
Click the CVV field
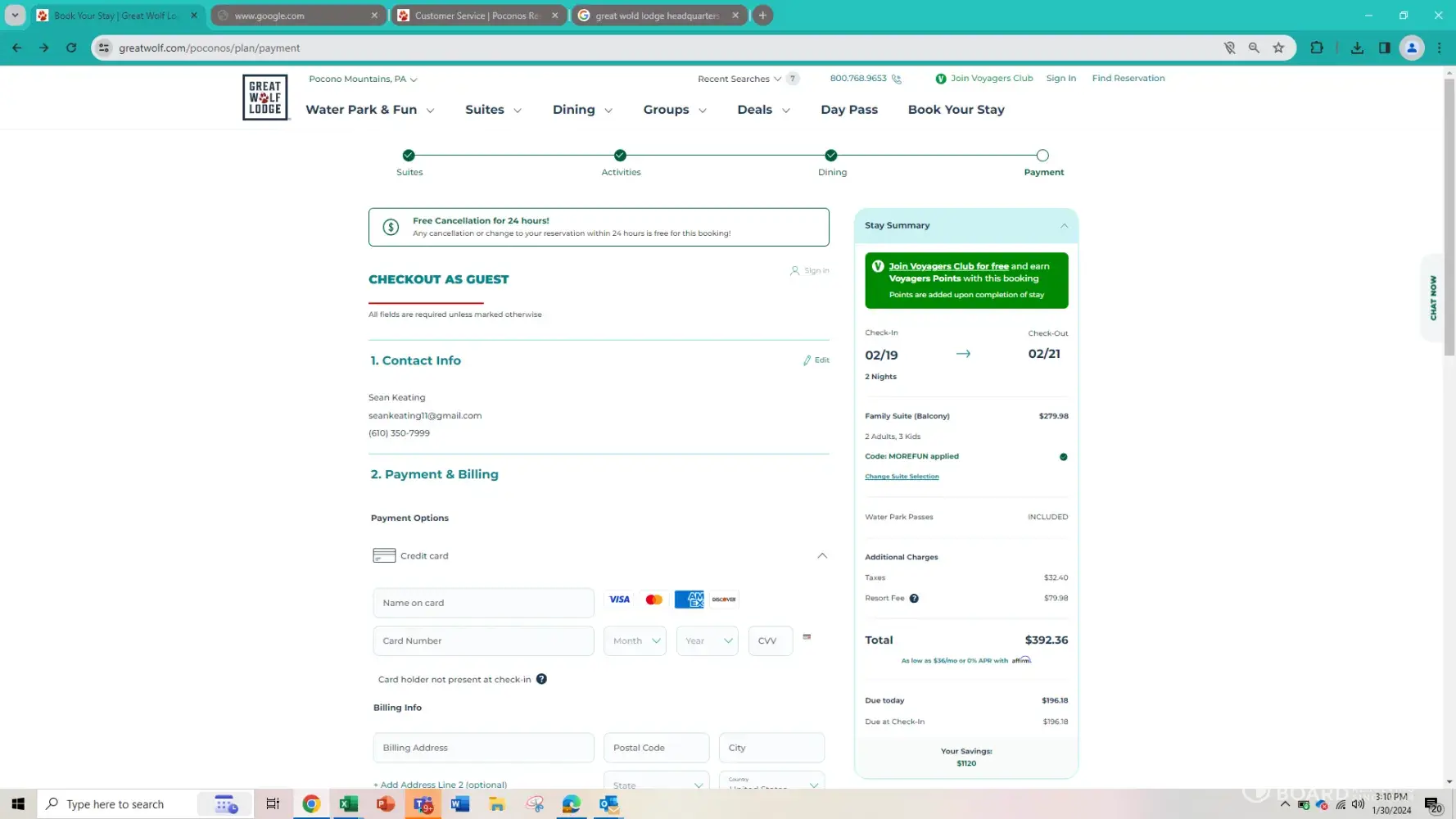coord(771,641)
